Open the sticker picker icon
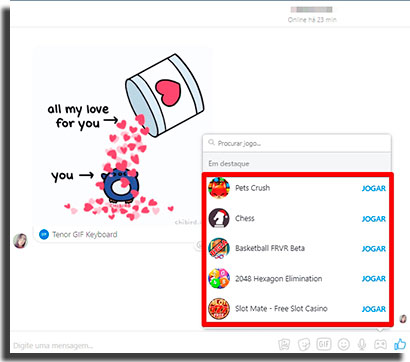 (304, 344)
